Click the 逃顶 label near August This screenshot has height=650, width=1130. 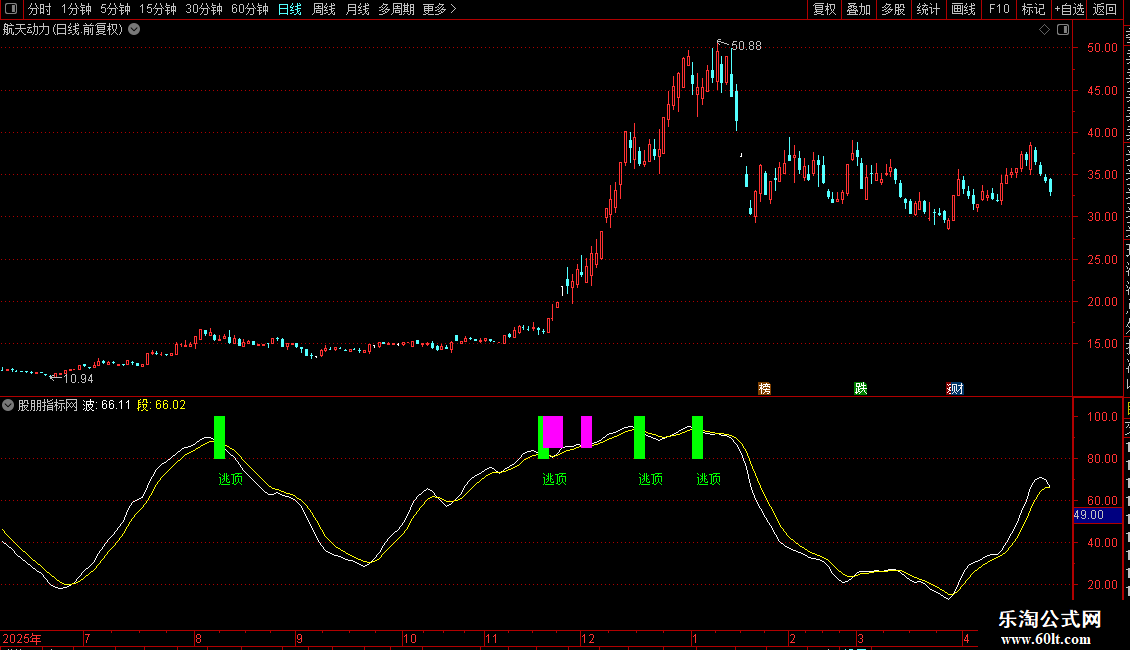231,478
